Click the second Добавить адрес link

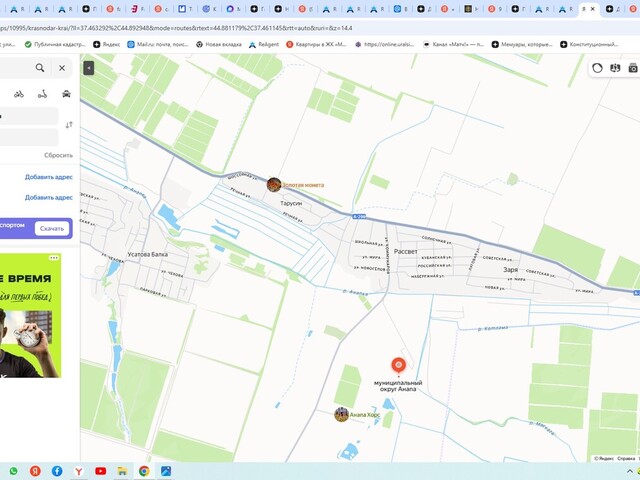[x=48, y=197]
